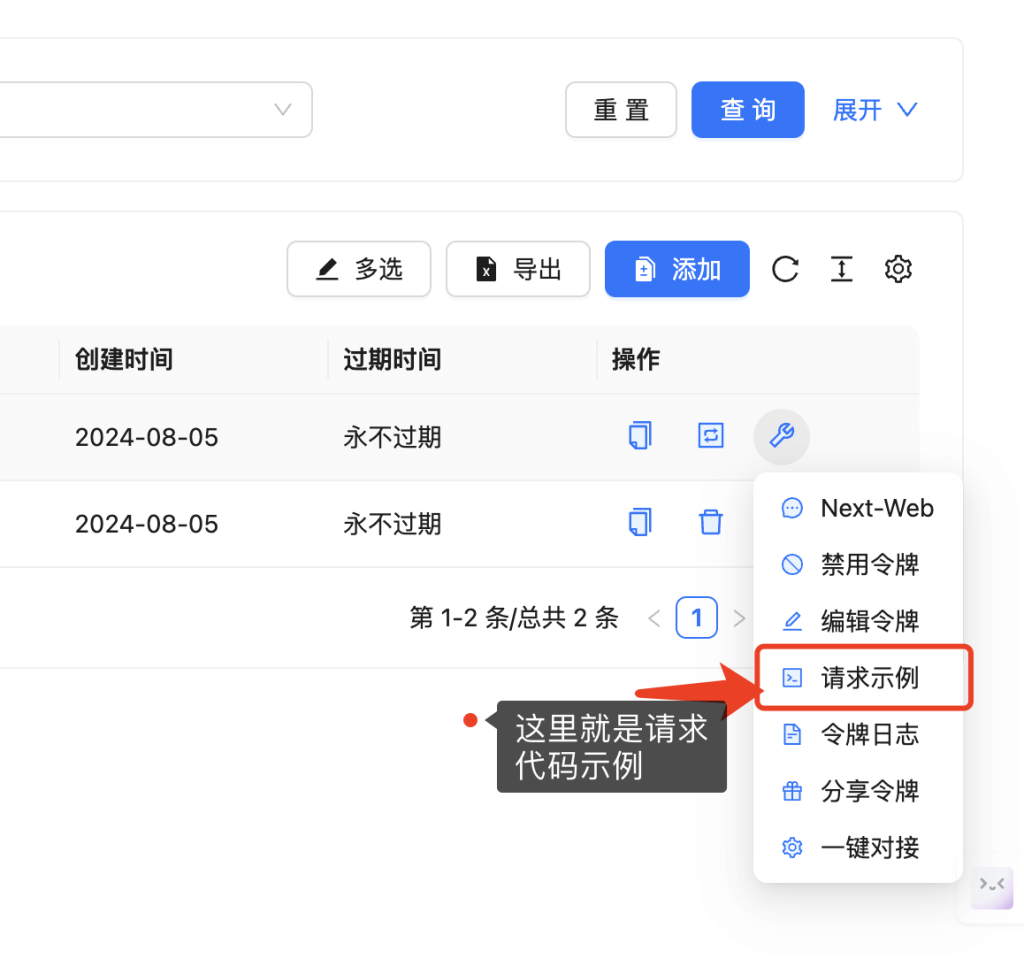Viewport: 1024px width, 959px height.
Task: Copy the first token via its copy icon
Action: coord(641,436)
